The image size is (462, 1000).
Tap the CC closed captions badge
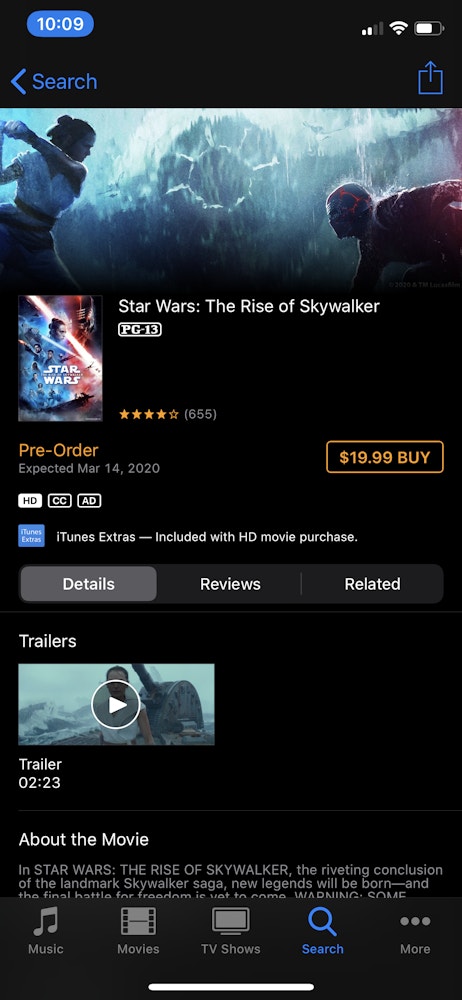[60, 501]
